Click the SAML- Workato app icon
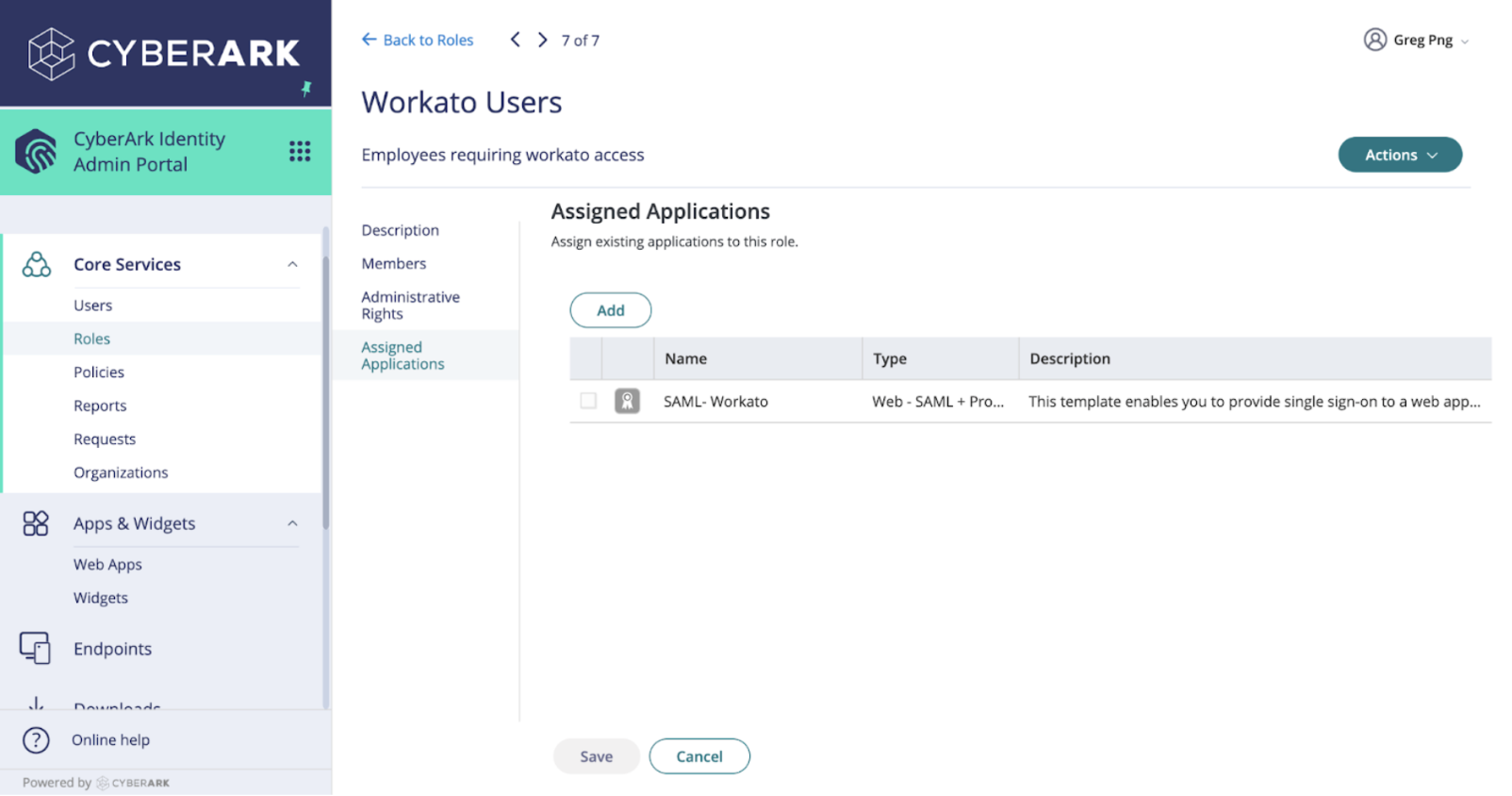Image resolution: width=1512 pixels, height=796 pixels. [627, 401]
